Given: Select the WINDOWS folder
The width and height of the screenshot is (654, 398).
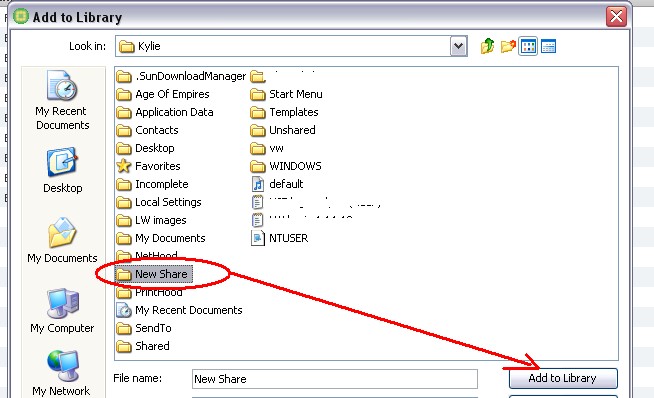Looking at the screenshot, I should pos(286,166).
